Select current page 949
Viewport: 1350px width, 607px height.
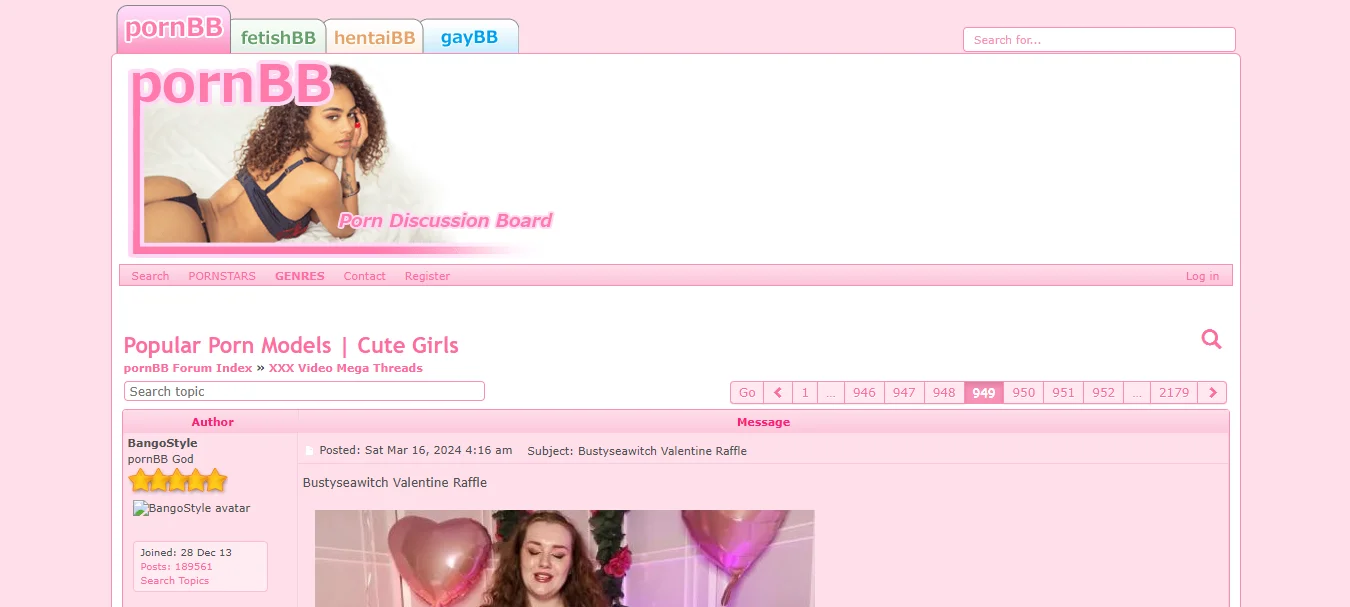pos(984,392)
